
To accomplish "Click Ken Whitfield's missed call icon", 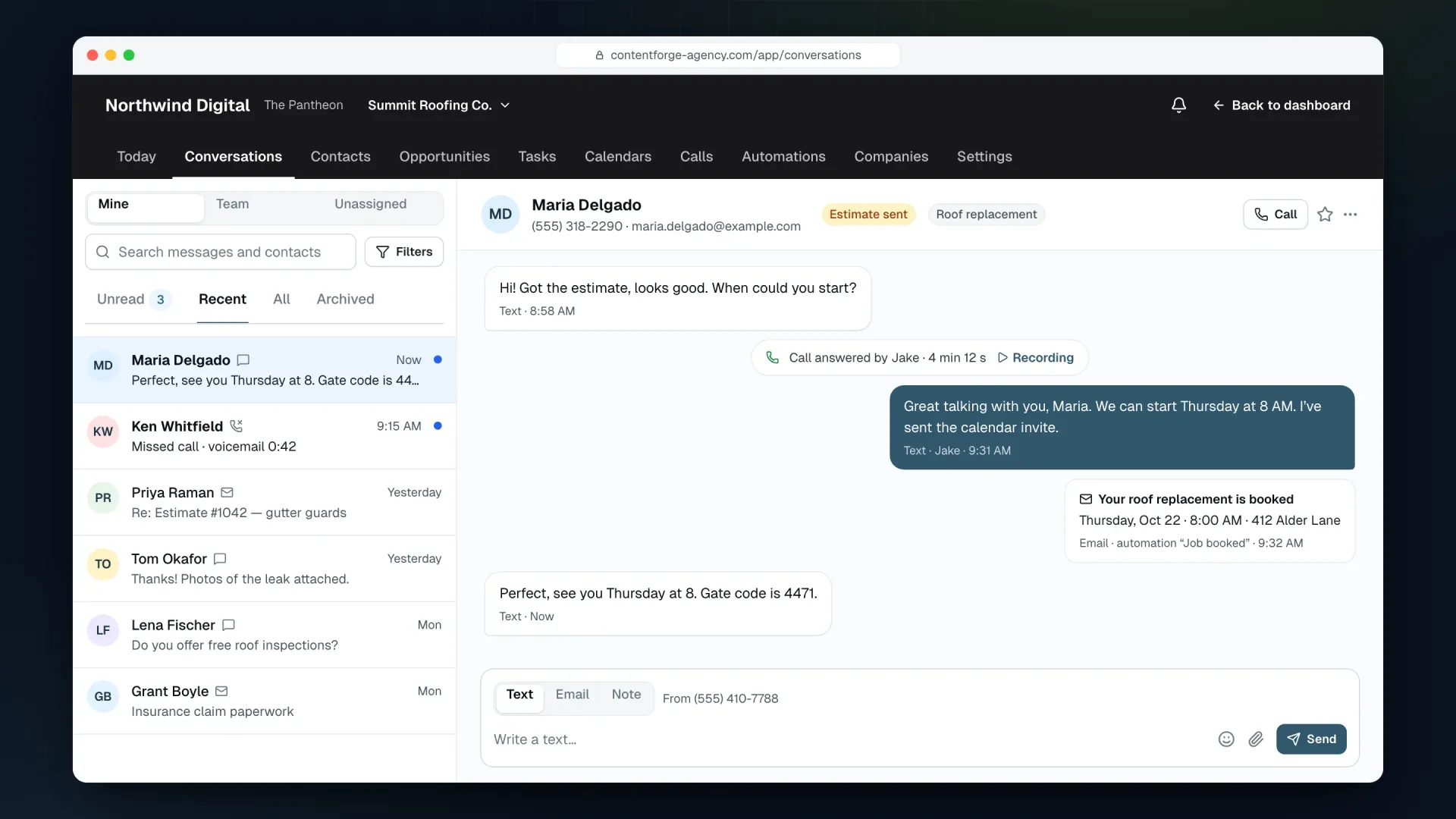I will pyautogui.click(x=237, y=426).
